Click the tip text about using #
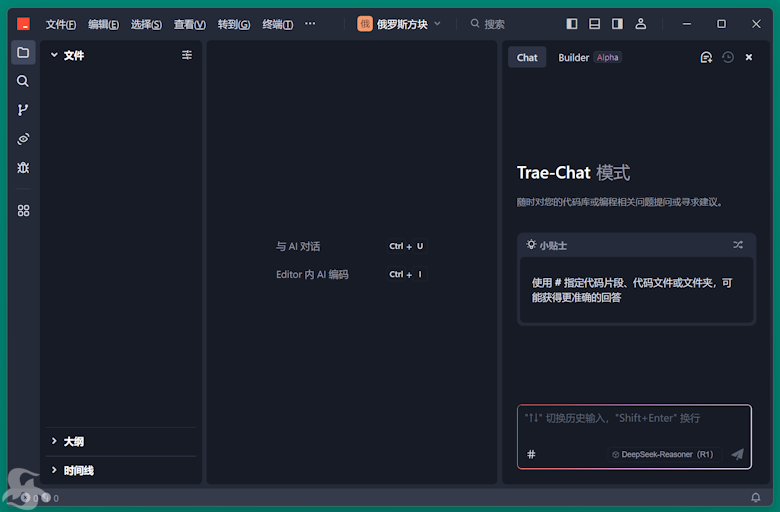This screenshot has height=512, width=780. click(x=632, y=290)
